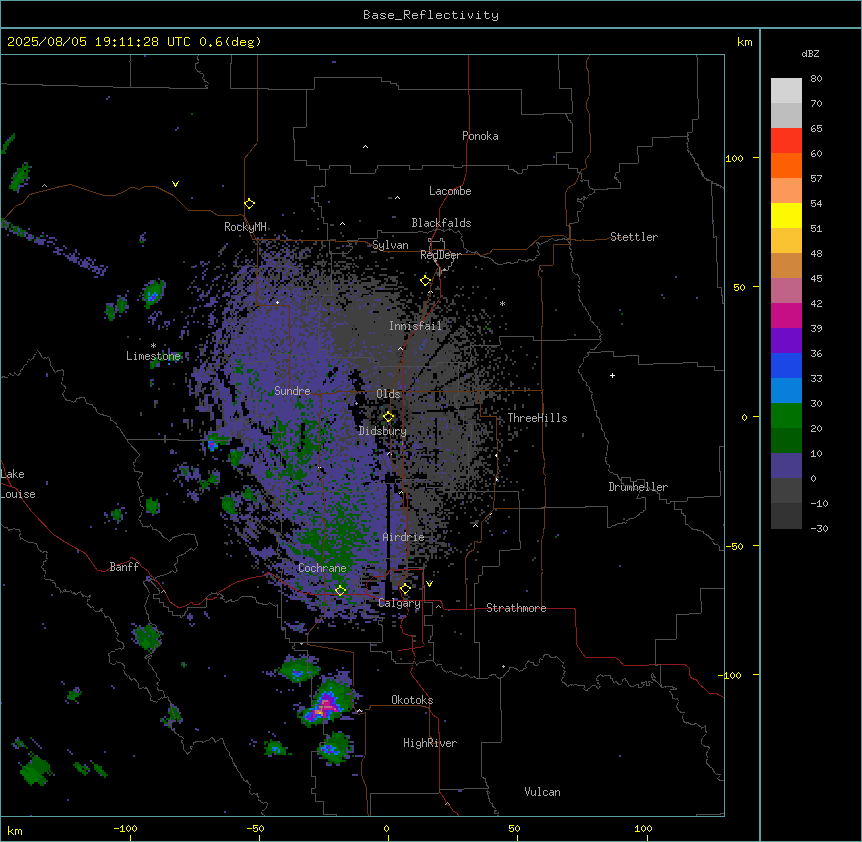Click the yellow diamond marker south of RedDeer
This screenshot has height=842, width=862.
(426, 280)
